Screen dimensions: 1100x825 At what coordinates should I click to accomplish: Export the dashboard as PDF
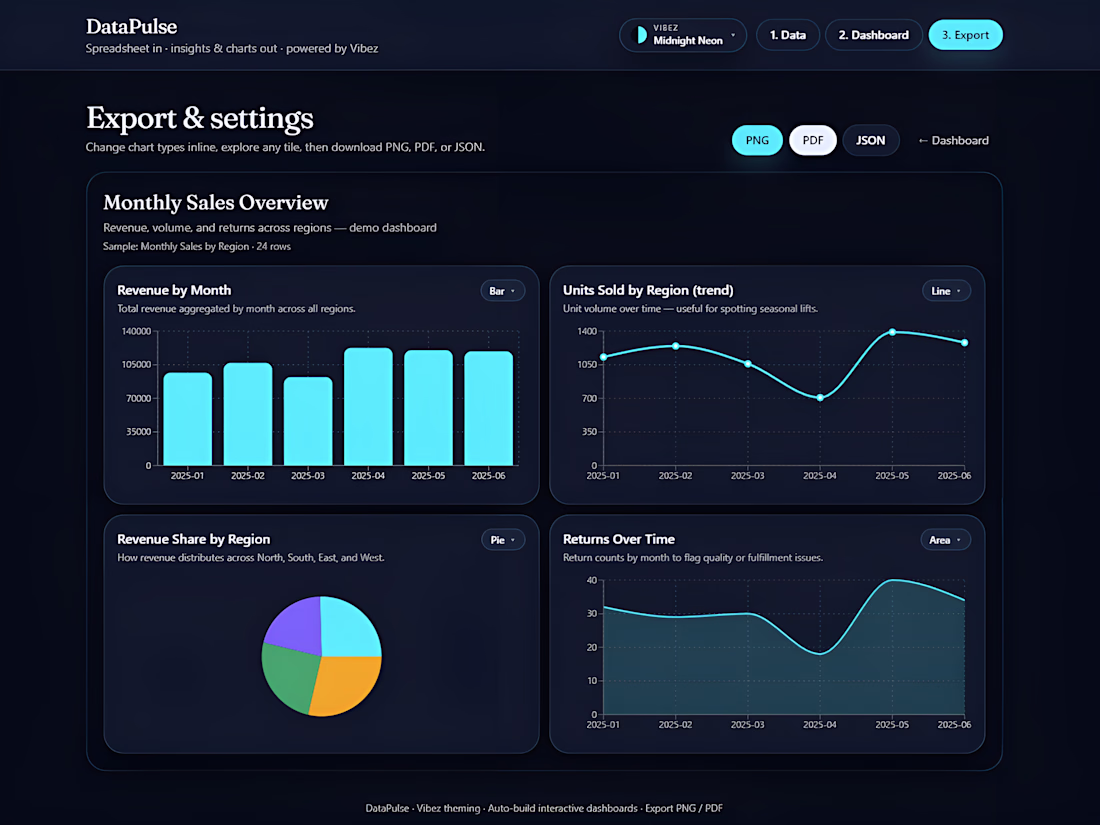[813, 140]
